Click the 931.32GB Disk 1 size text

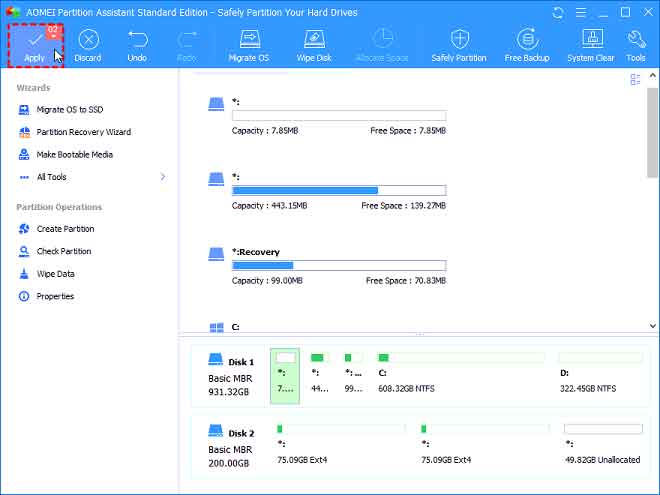(x=229, y=392)
